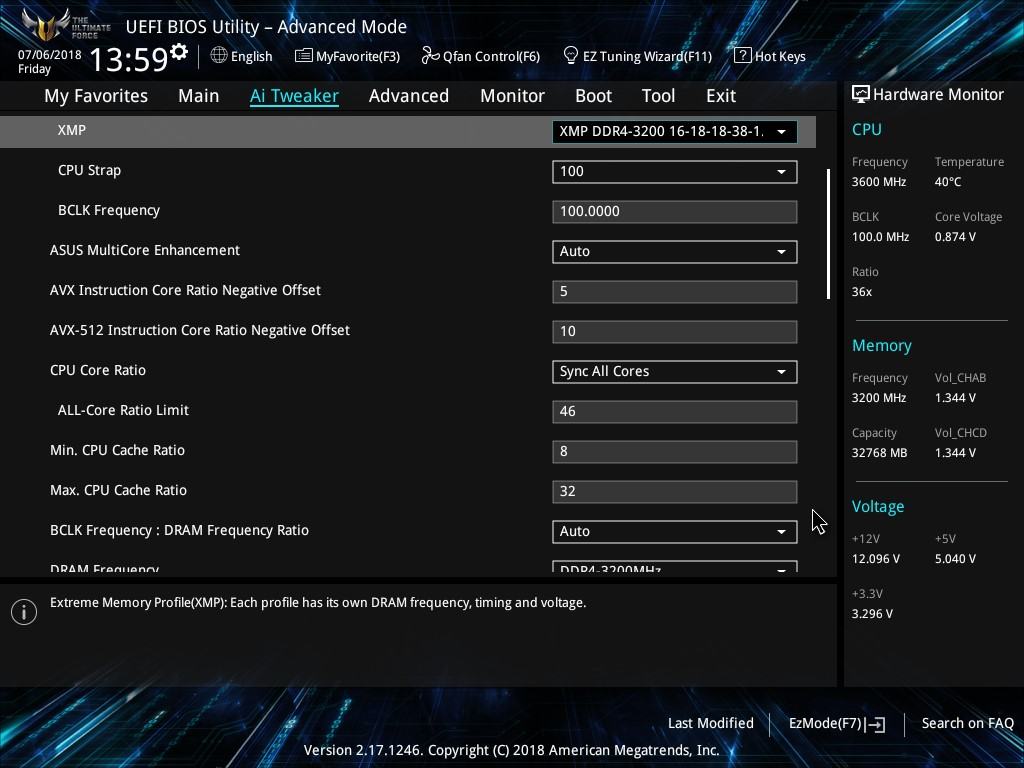Screen dimensions: 1024x768
Task: Click the AVX Instruction Core Ratio Negative Offset field
Action: 675,291
